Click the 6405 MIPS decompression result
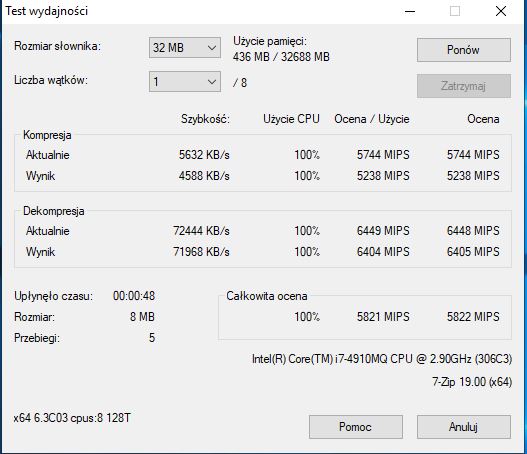527x454 pixels. 473,252
